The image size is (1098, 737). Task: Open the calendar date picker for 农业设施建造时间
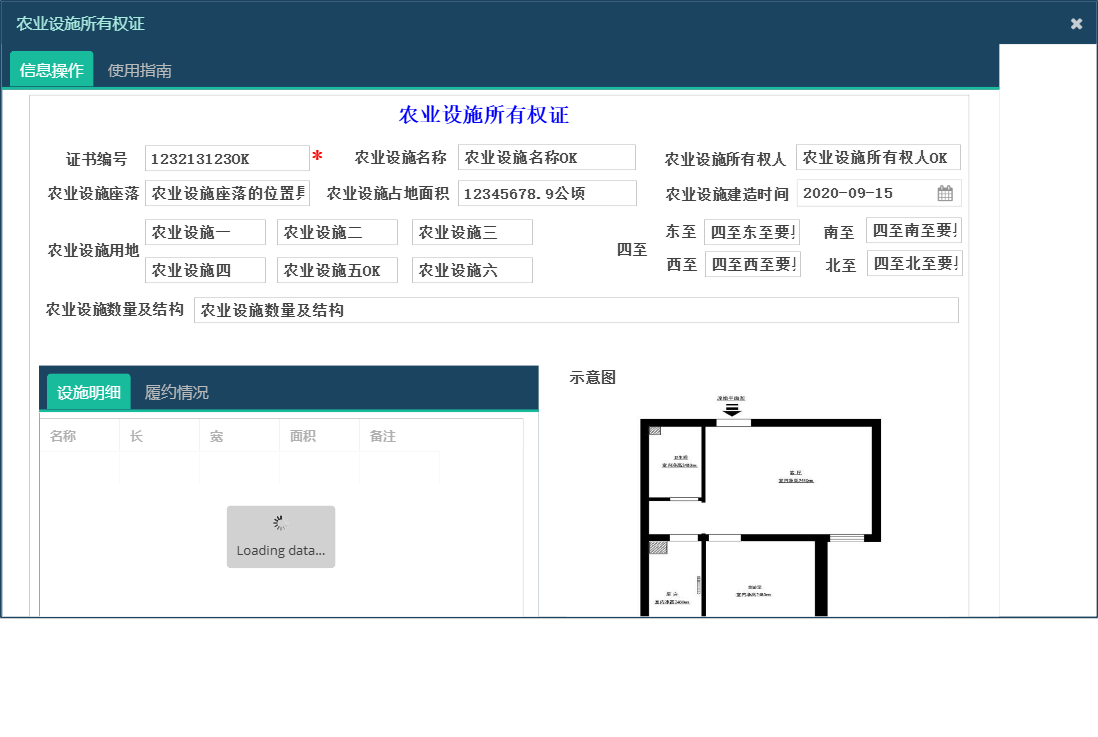coord(944,192)
